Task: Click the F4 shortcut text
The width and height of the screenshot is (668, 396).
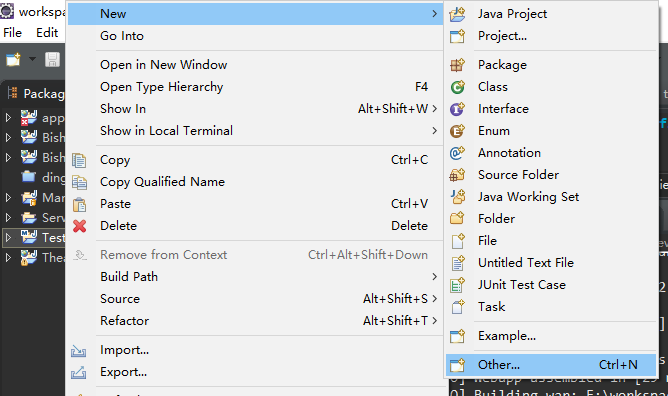Action: (x=421, y=87)
